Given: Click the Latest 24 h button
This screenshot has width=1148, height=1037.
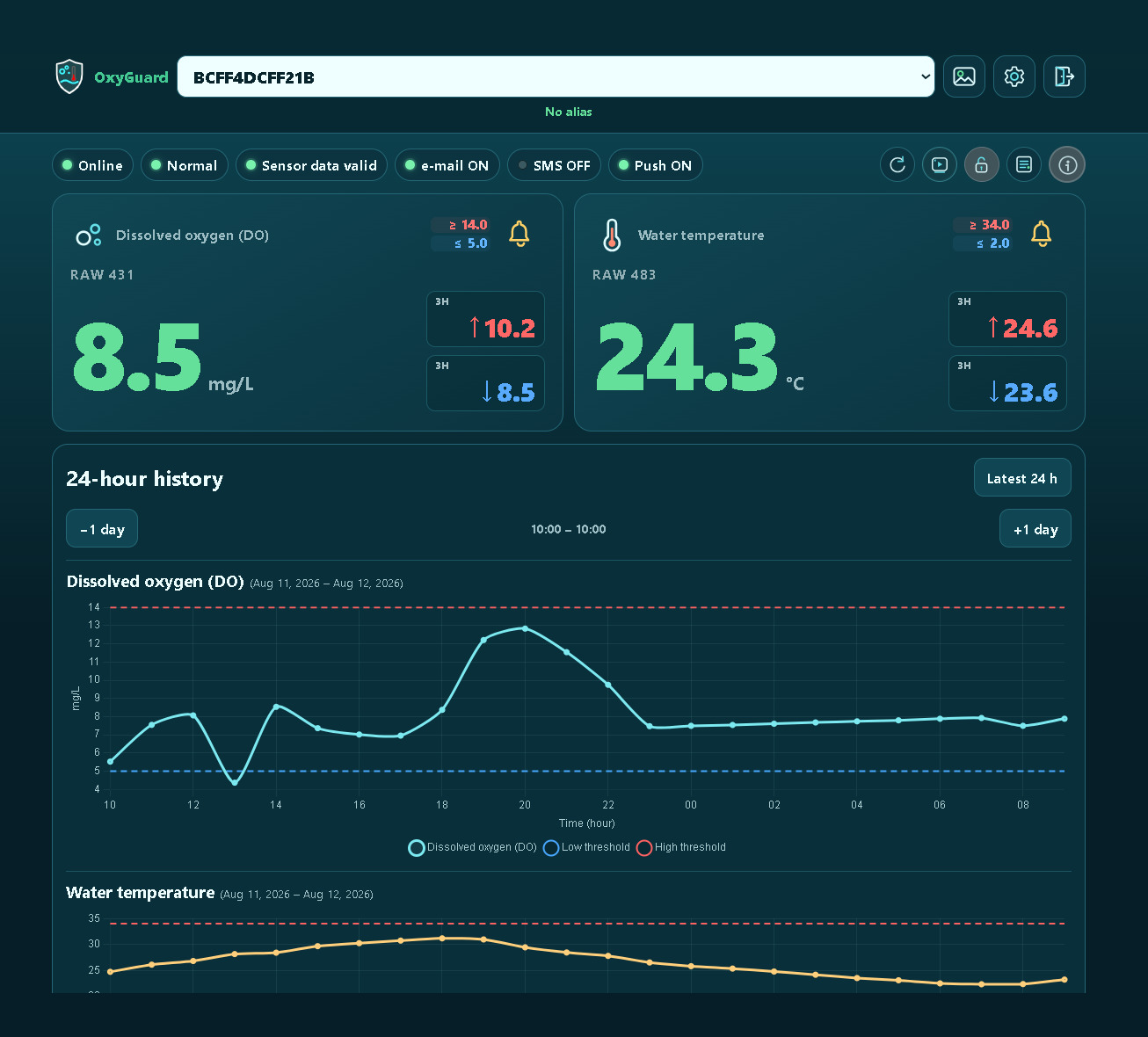Looking at the screenshot, I should 1022,477.
